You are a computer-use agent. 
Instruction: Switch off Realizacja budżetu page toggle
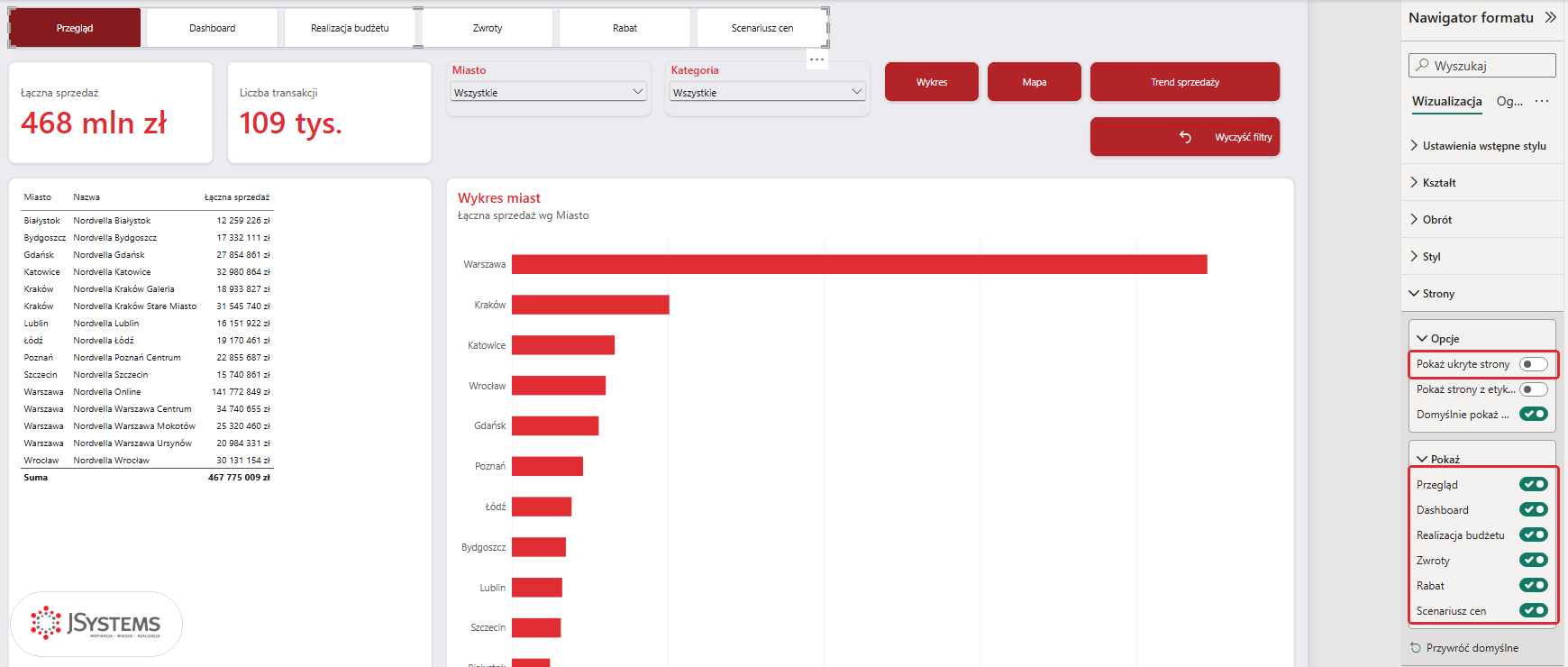(1533, 535)
